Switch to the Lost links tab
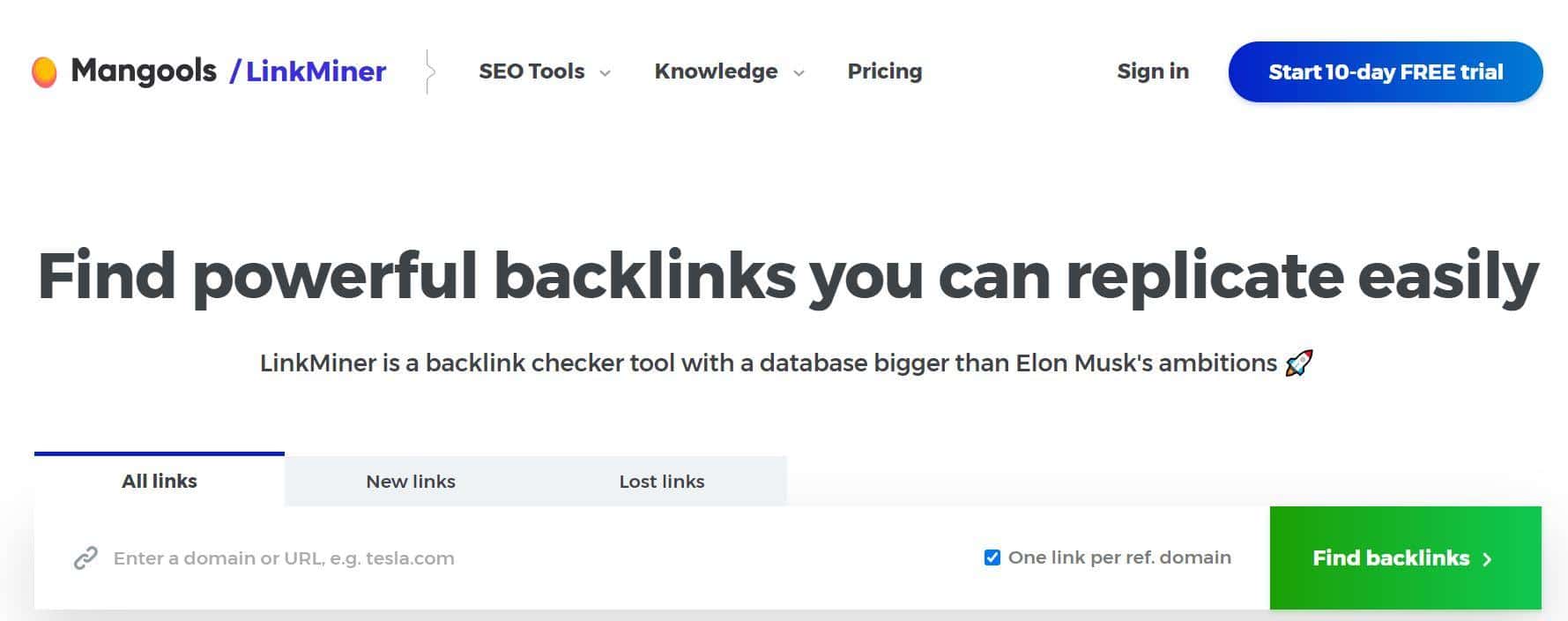 point(662,482)
